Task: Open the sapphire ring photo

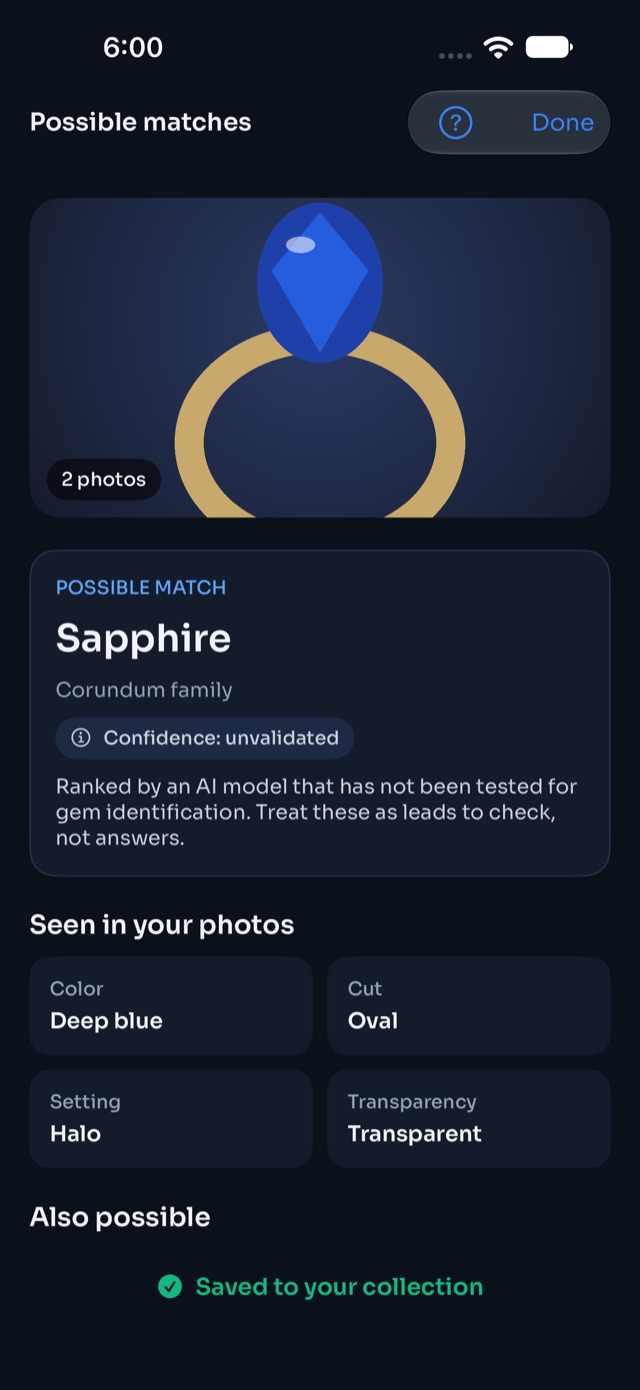Action: point(320,357)
